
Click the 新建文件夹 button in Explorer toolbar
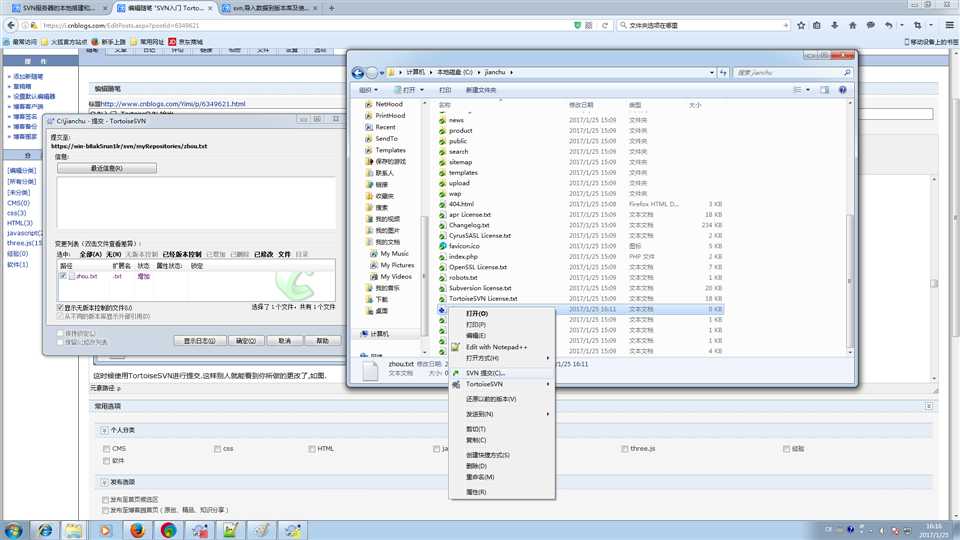pyautogui.click(x=481, y=90)
